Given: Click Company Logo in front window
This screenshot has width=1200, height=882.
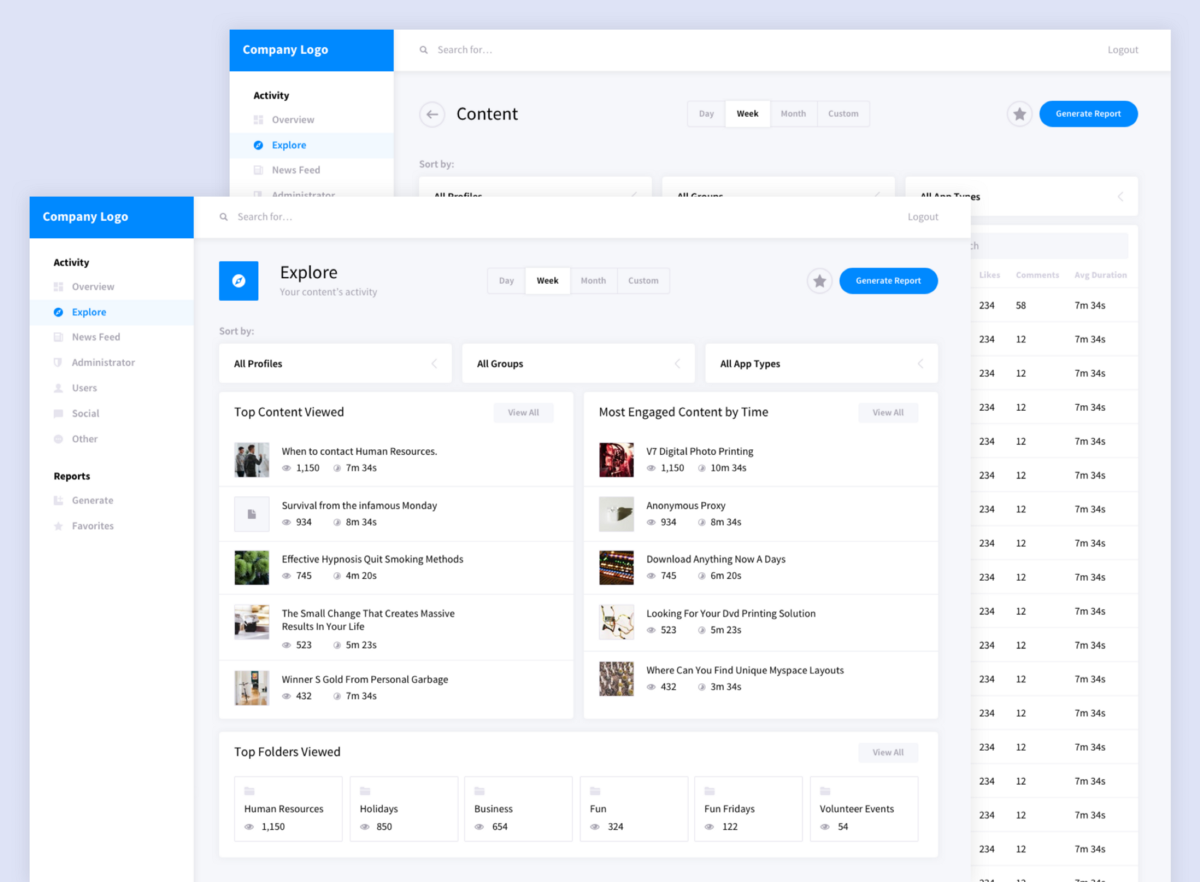Looking at the screenshot, I should coord(85,217).
